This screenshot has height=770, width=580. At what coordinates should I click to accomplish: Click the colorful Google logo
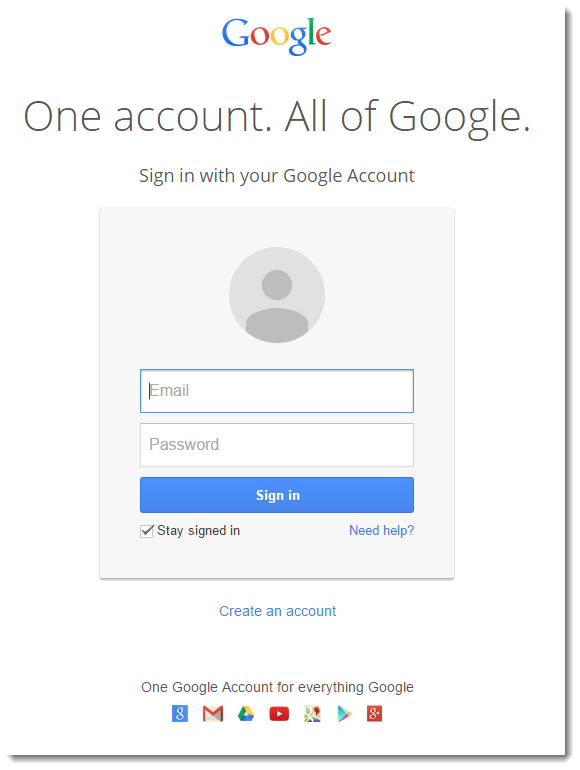pos(276,35)
